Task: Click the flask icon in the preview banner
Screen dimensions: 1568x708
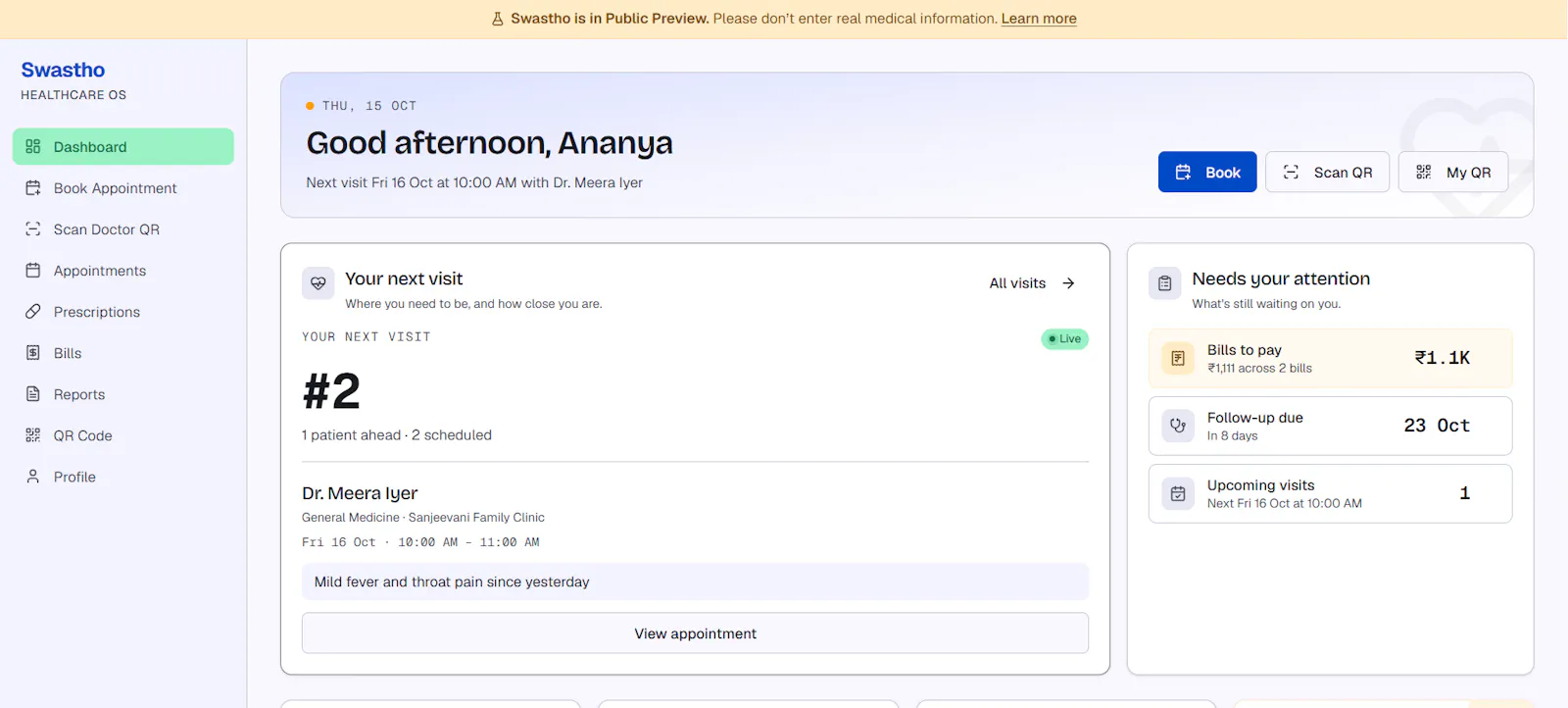Action: pos(498,19)
